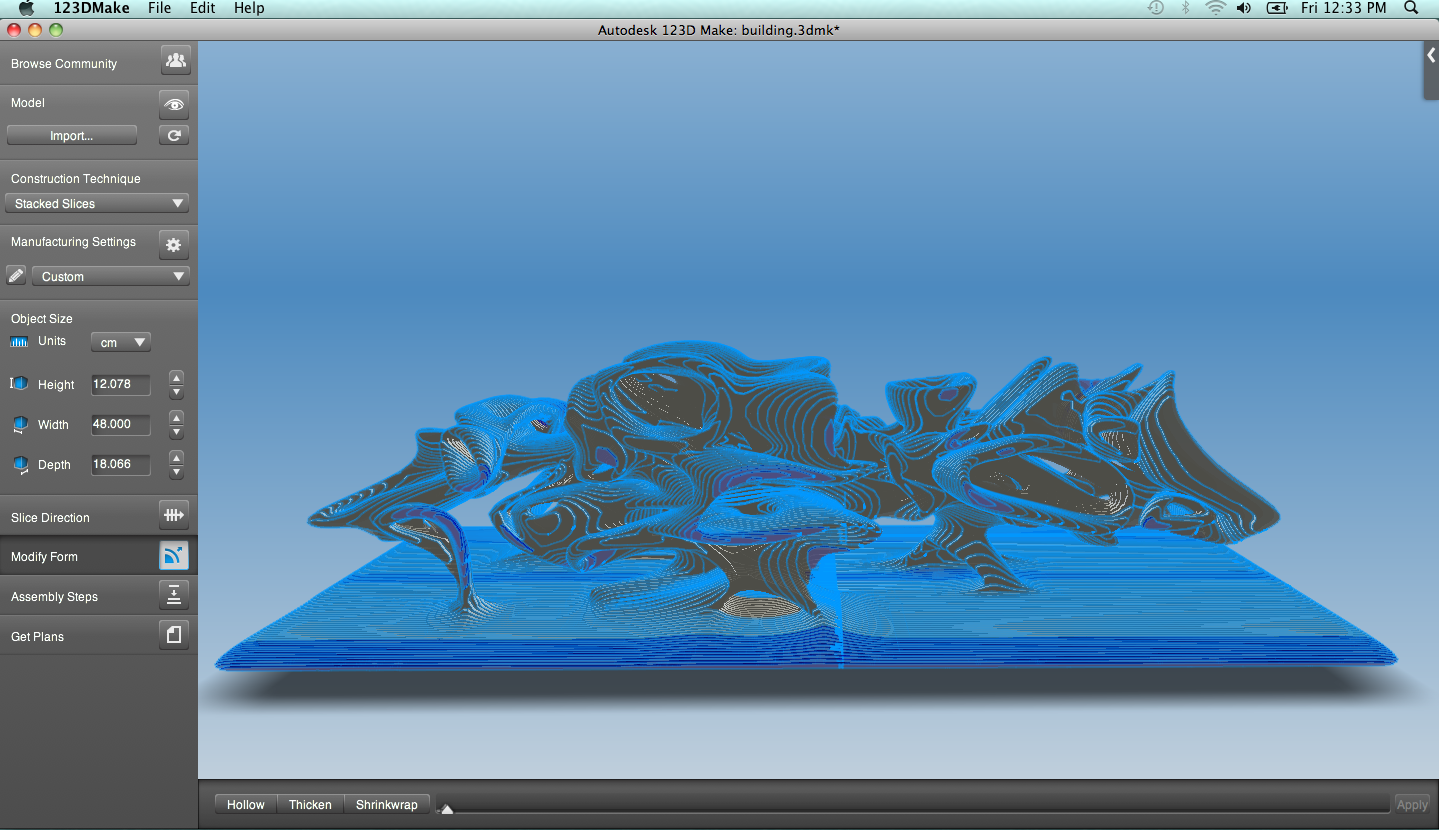Open Spotlight search magnifier icon
Viewport: 1439px width, 830px height.
point(1411,8)
